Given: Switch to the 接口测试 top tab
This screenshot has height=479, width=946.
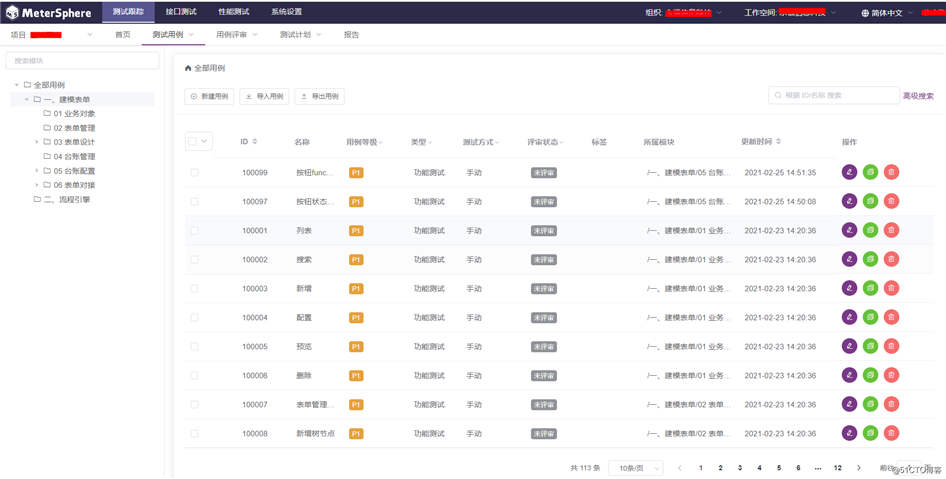Looking at the screenshot, I should [181, 12].
